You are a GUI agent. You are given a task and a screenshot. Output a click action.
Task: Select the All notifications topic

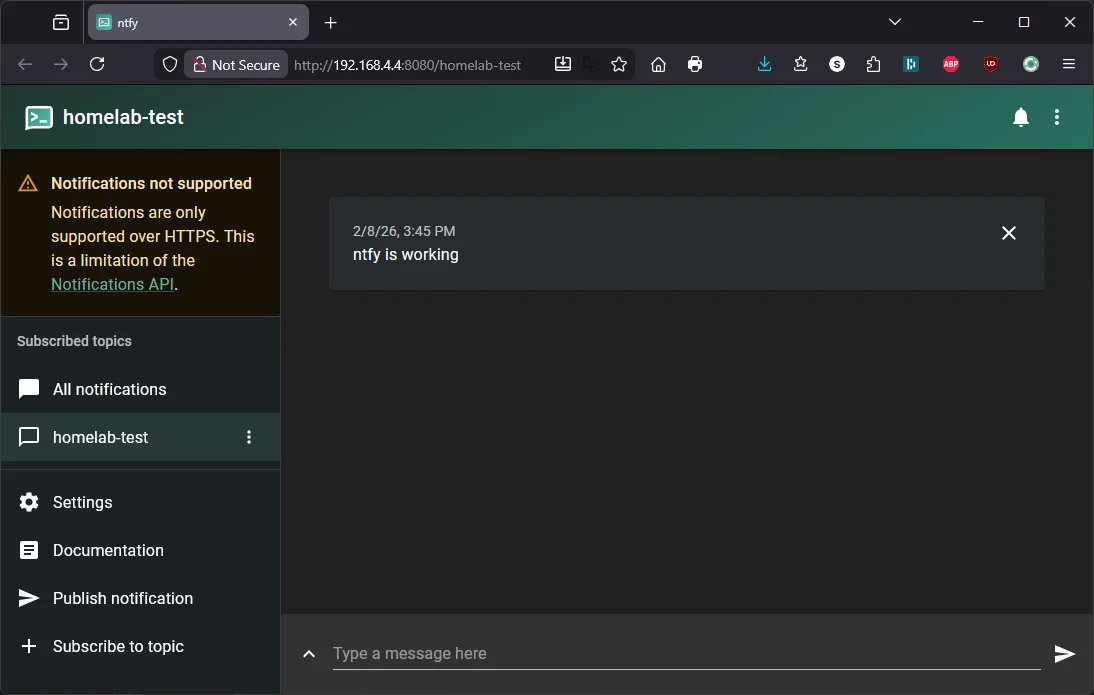tap(109, 389)
